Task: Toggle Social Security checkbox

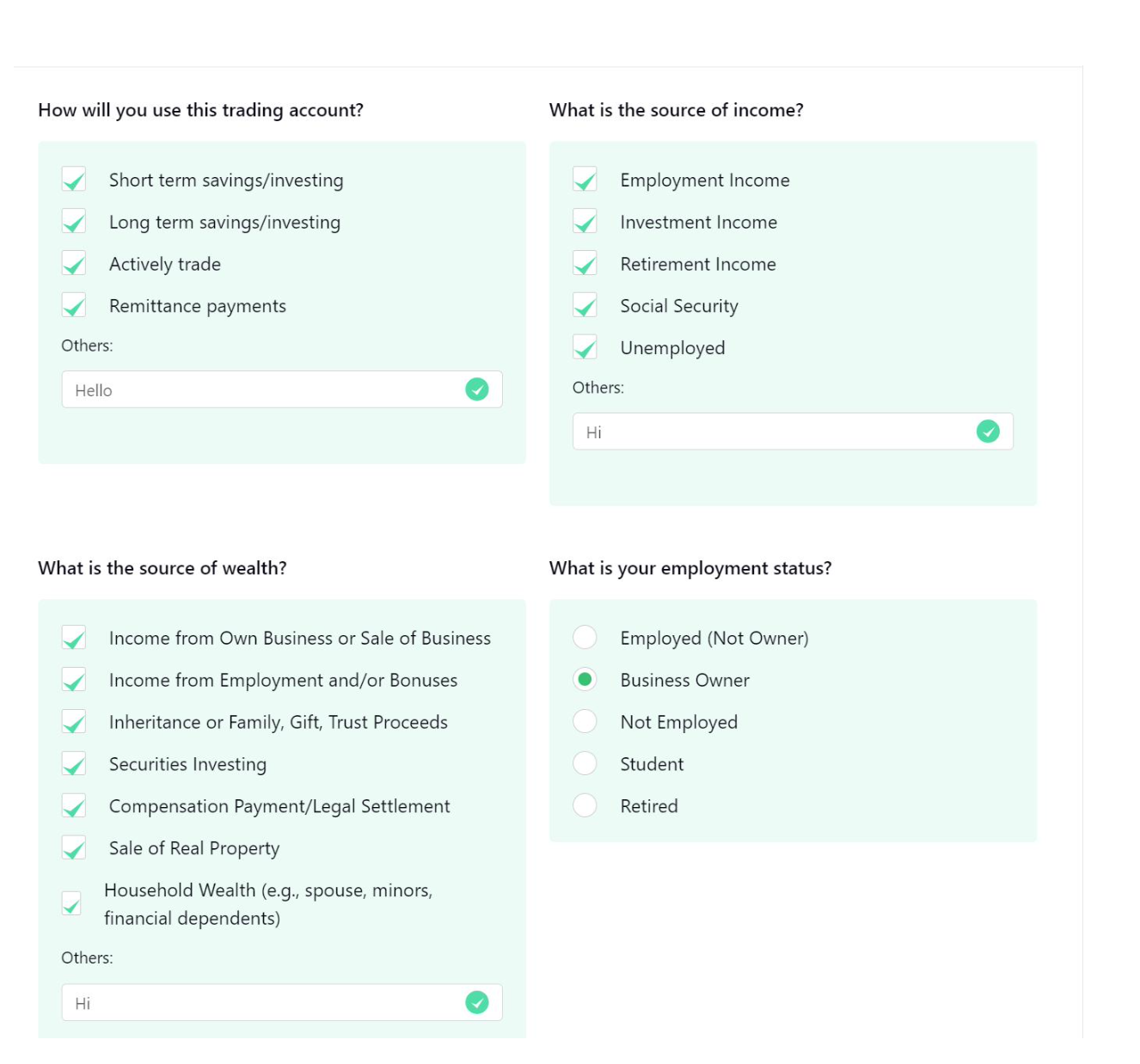Action: (585, 306)
